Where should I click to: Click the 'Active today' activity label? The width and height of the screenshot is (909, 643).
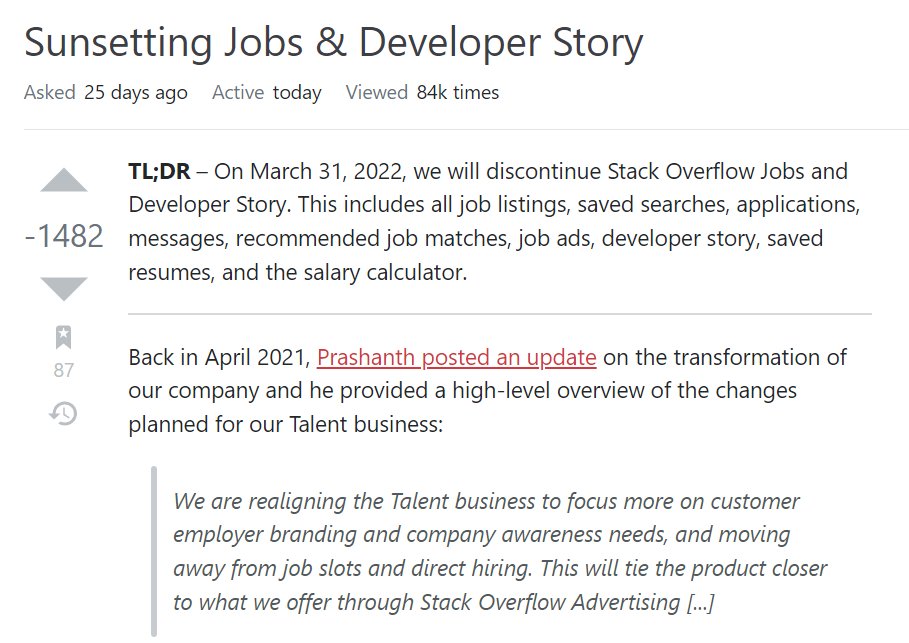click(267, 92)
